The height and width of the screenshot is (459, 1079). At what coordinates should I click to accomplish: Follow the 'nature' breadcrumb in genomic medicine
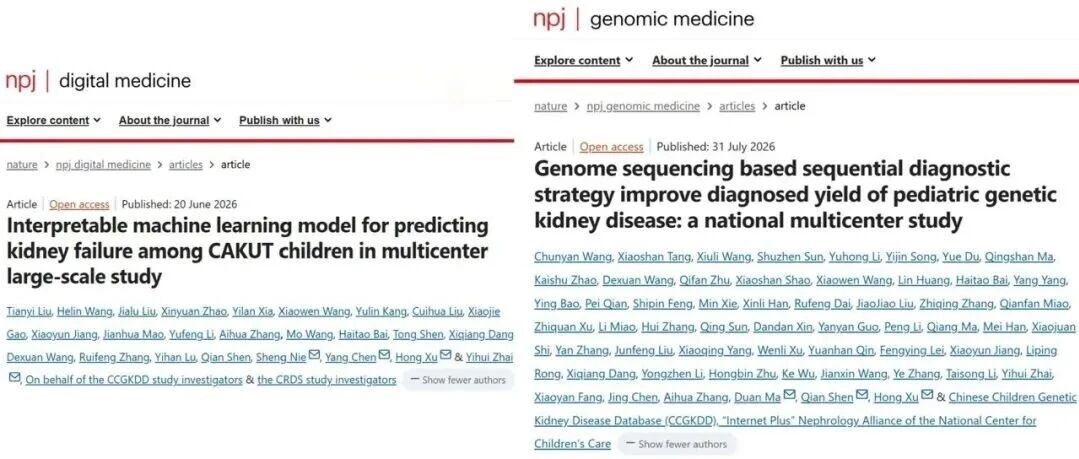click(551, 106)
